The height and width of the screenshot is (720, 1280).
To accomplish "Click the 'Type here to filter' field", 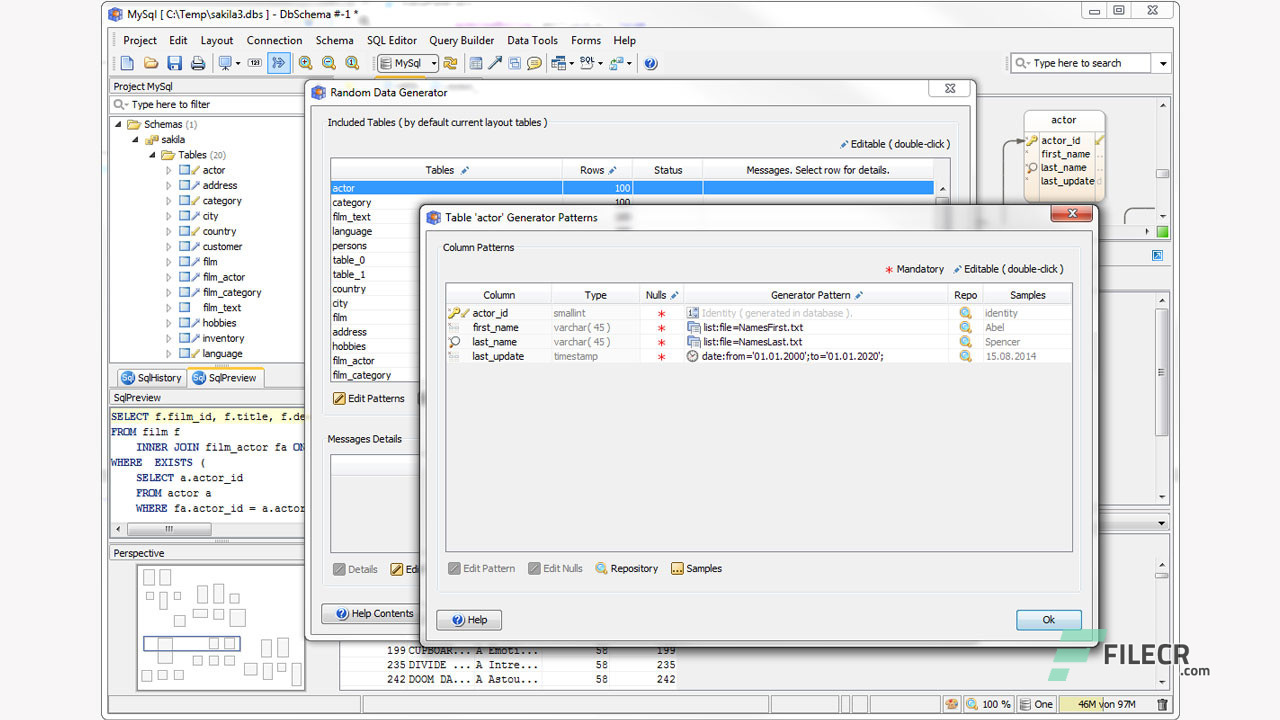I will tap(207, 104).
